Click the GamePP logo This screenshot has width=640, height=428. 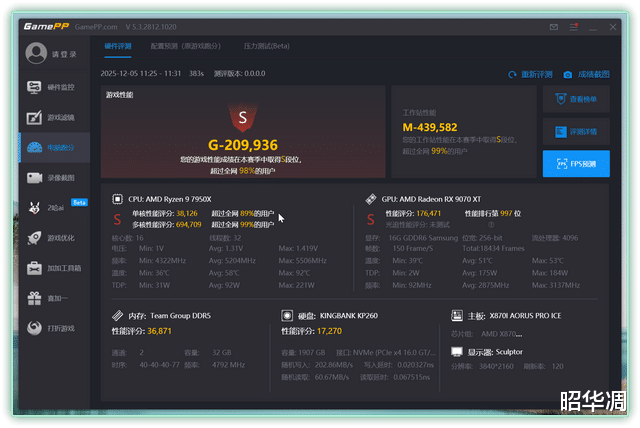46,27
